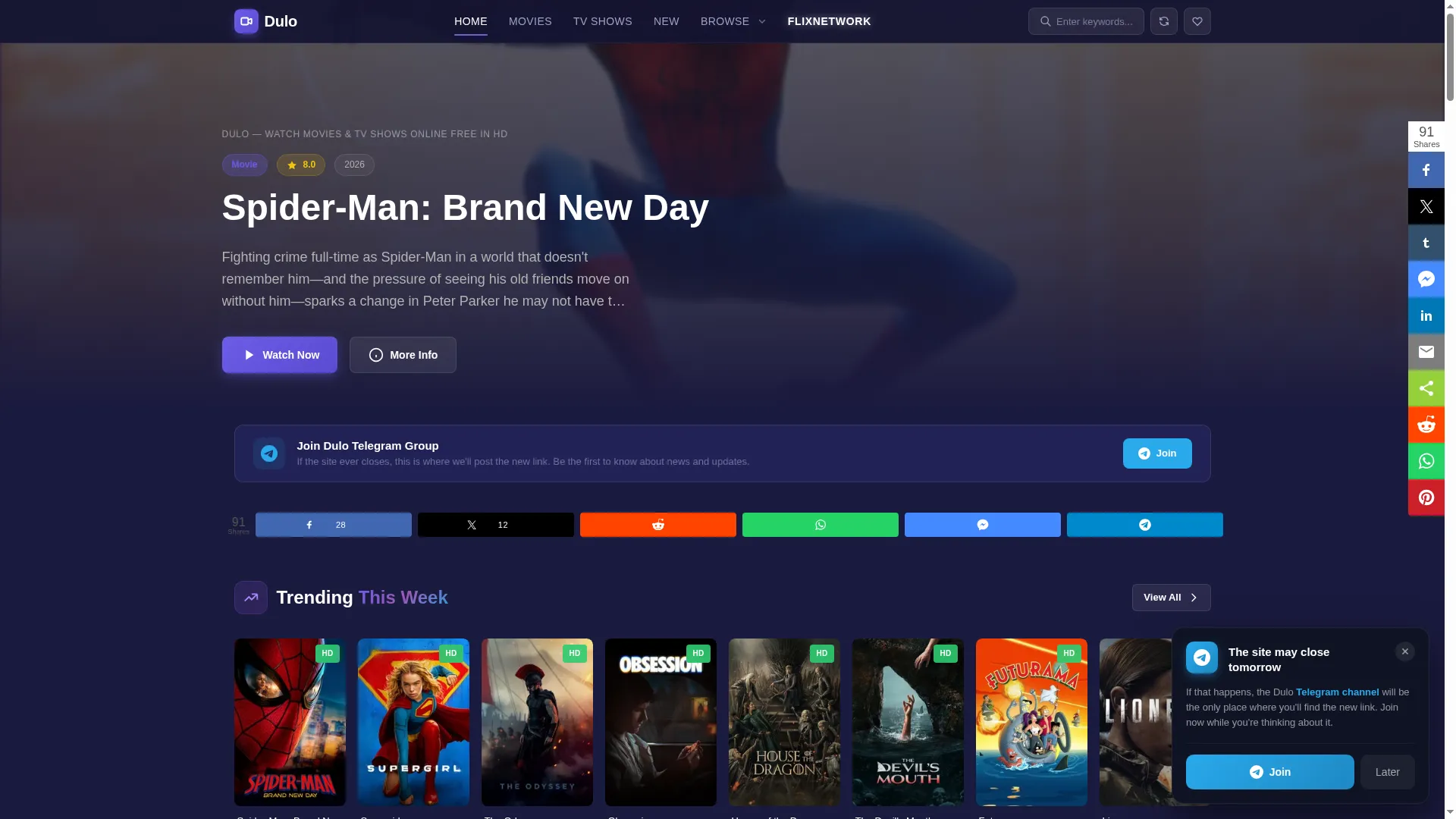
Task: Share on Facebook from the right sidebar
Action: tap(1426, 170)
